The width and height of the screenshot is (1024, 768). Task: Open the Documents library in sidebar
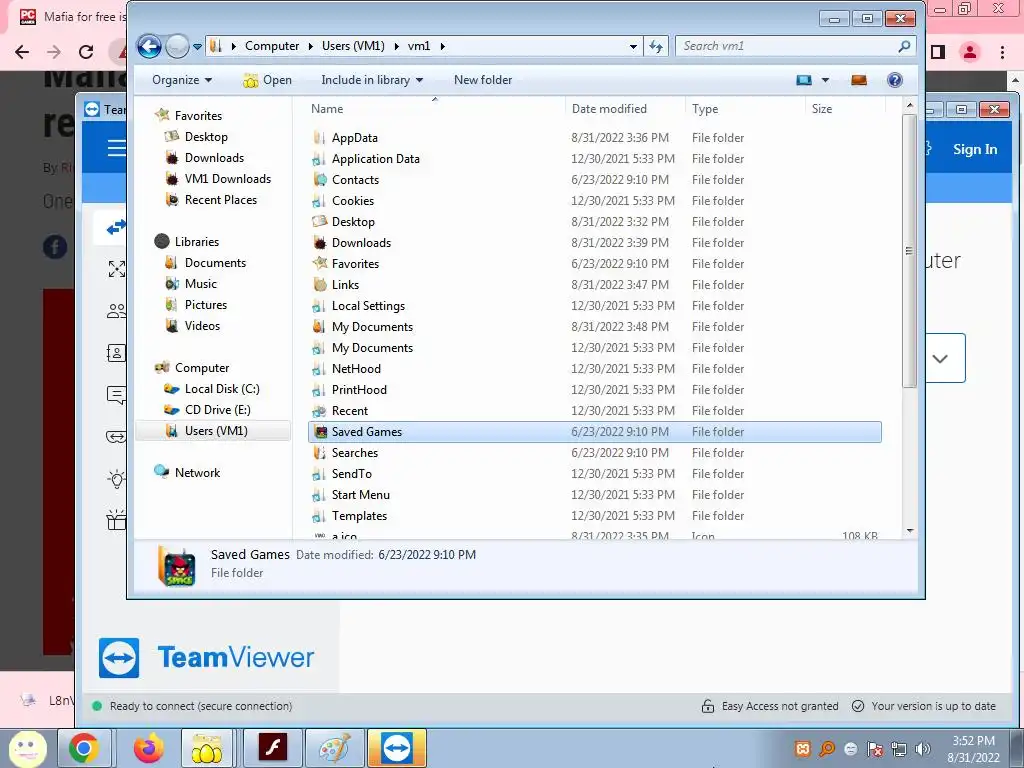215,263
